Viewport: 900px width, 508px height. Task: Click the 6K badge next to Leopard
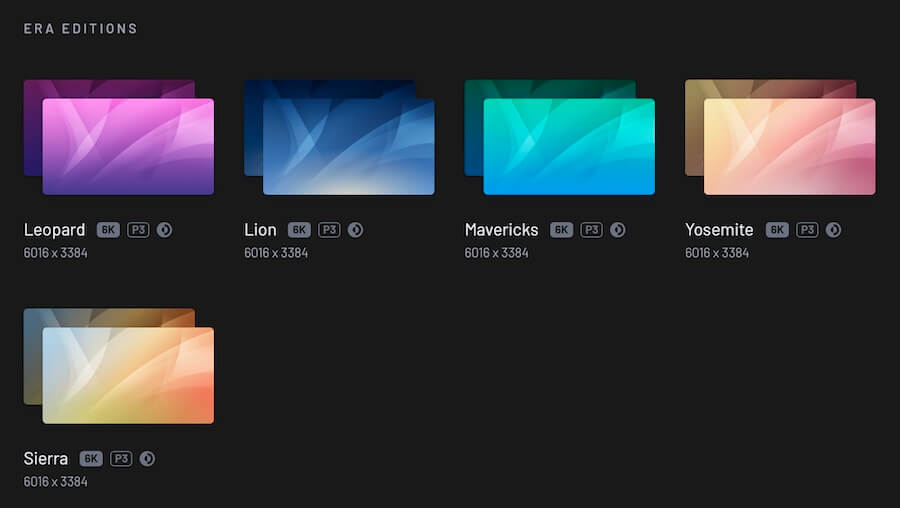(x=108, y=230)
